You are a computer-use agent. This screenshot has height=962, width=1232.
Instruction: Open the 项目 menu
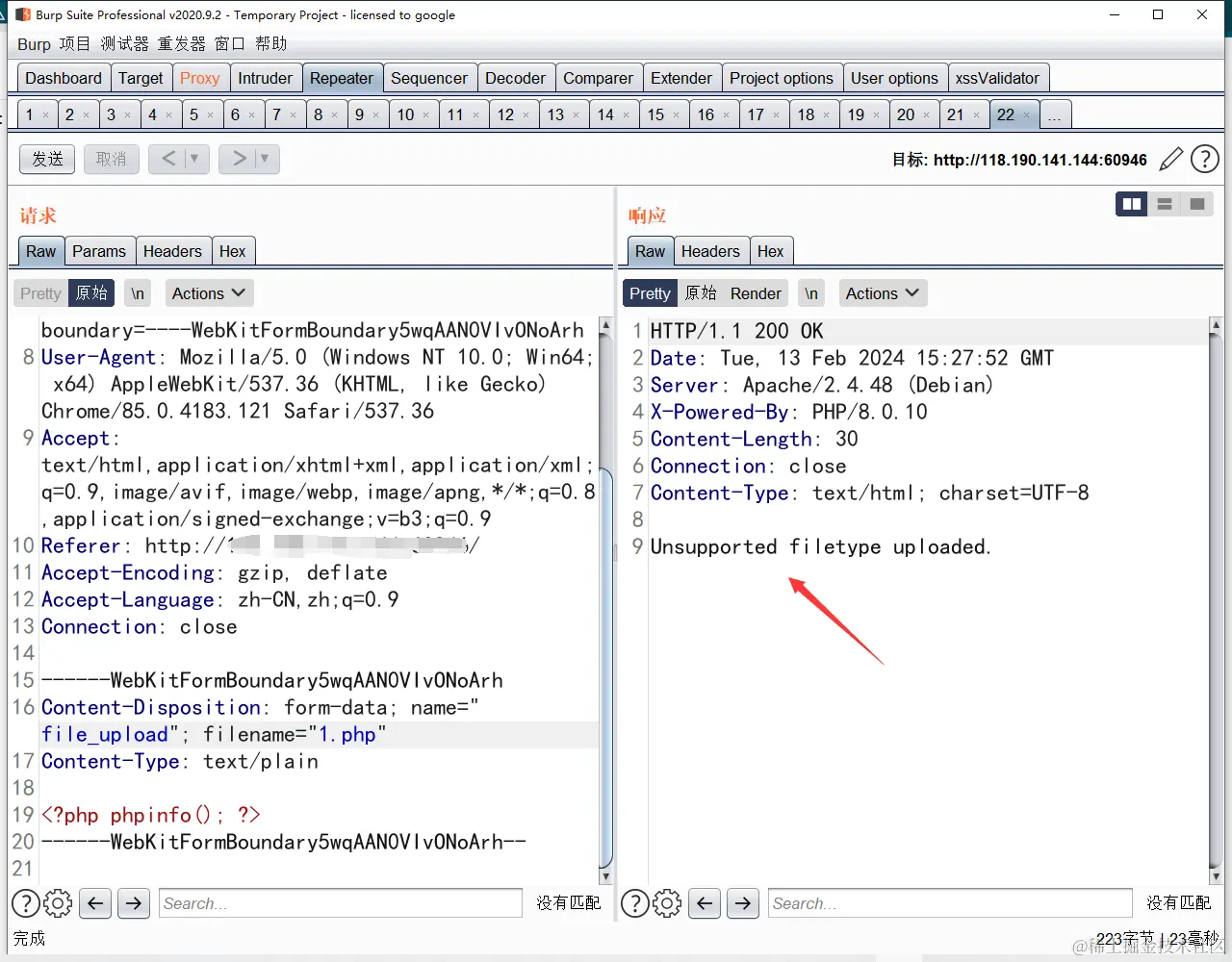74,44
